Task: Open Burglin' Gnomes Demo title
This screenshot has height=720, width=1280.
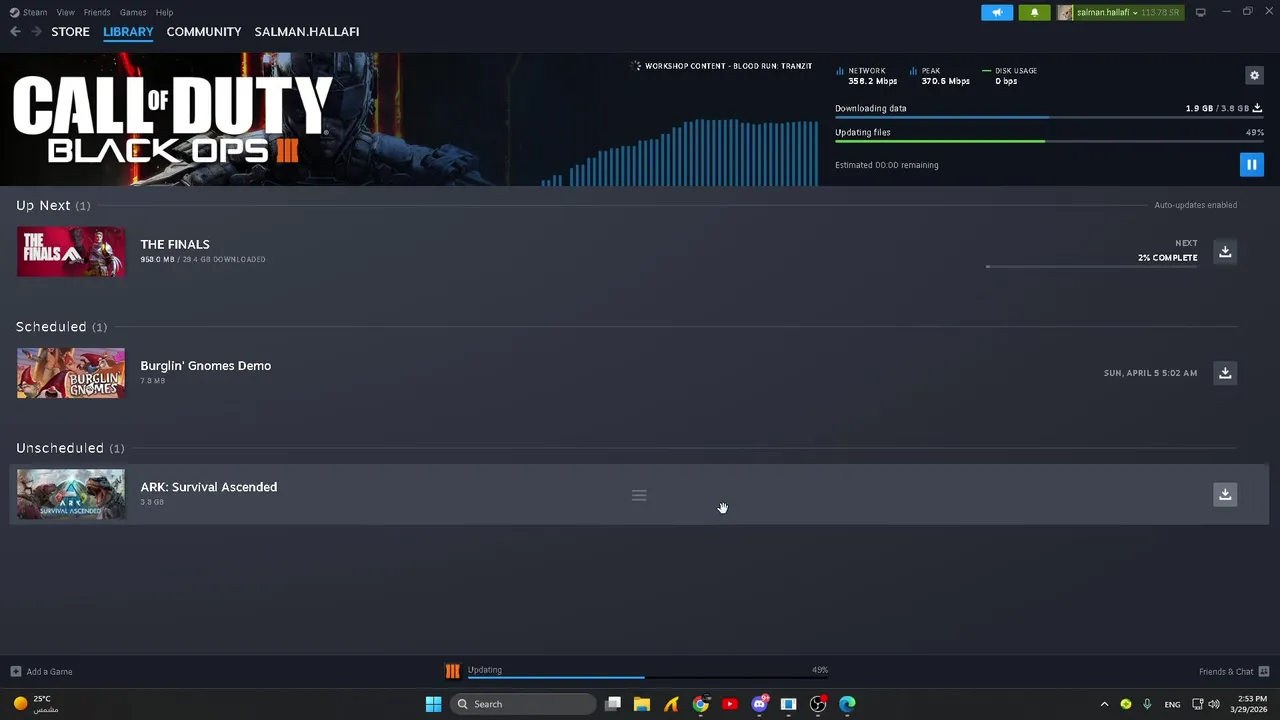Action: point(205,366)
